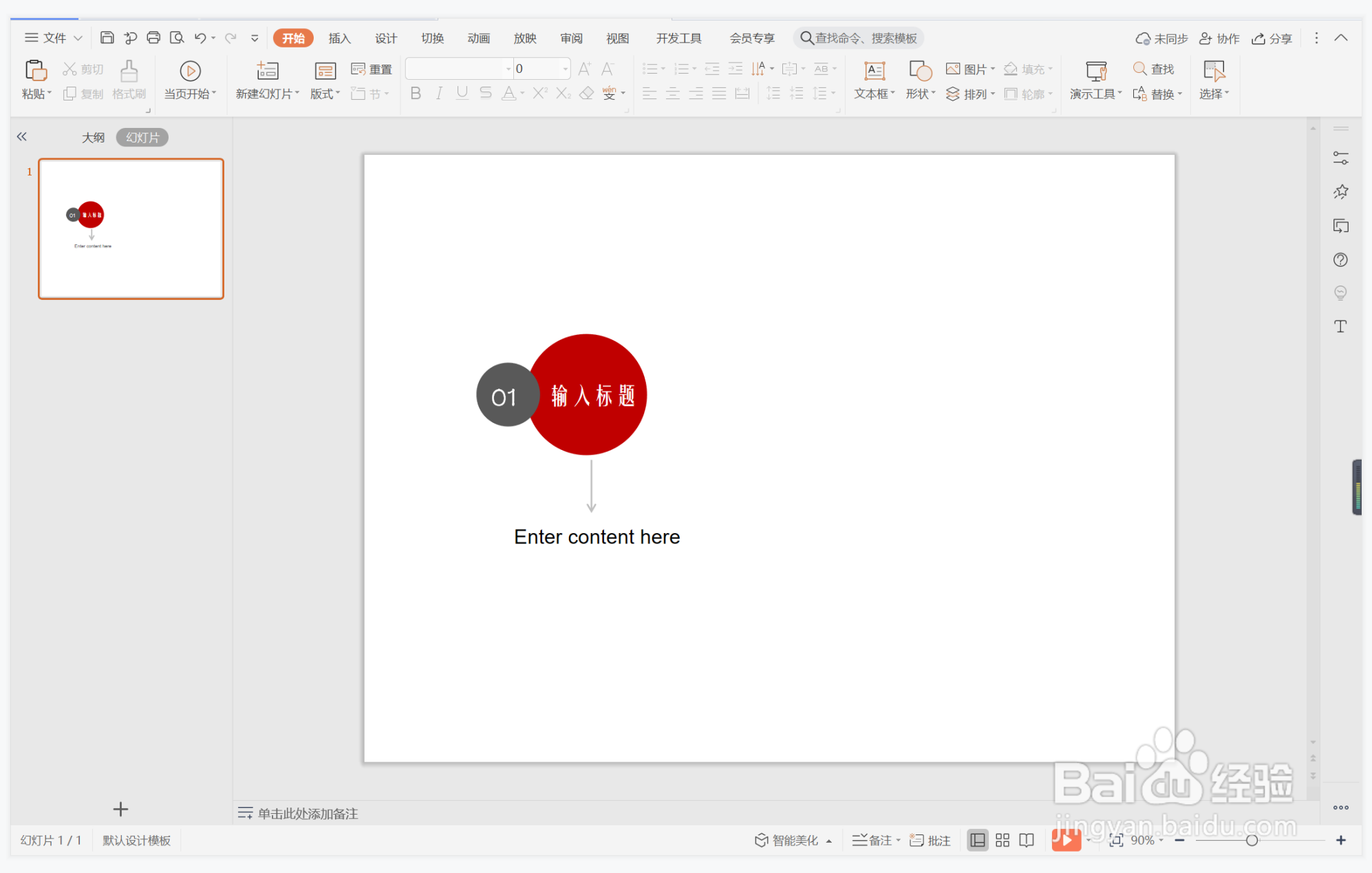Open the 形状 shapes tool
The height and width of the screenshot is (873, 1372).
[x=920, y=71]
